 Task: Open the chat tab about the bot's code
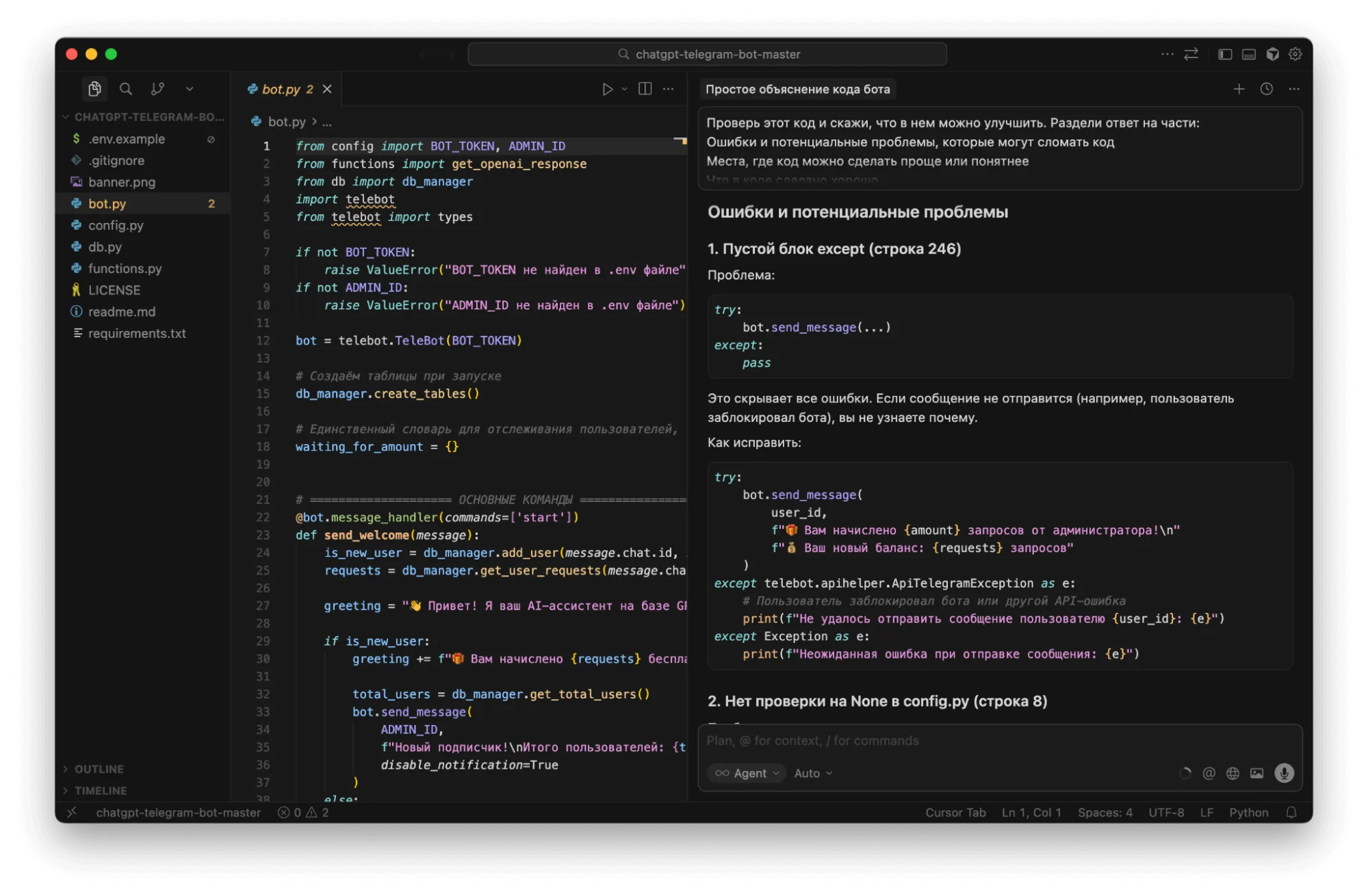(797, 89)
